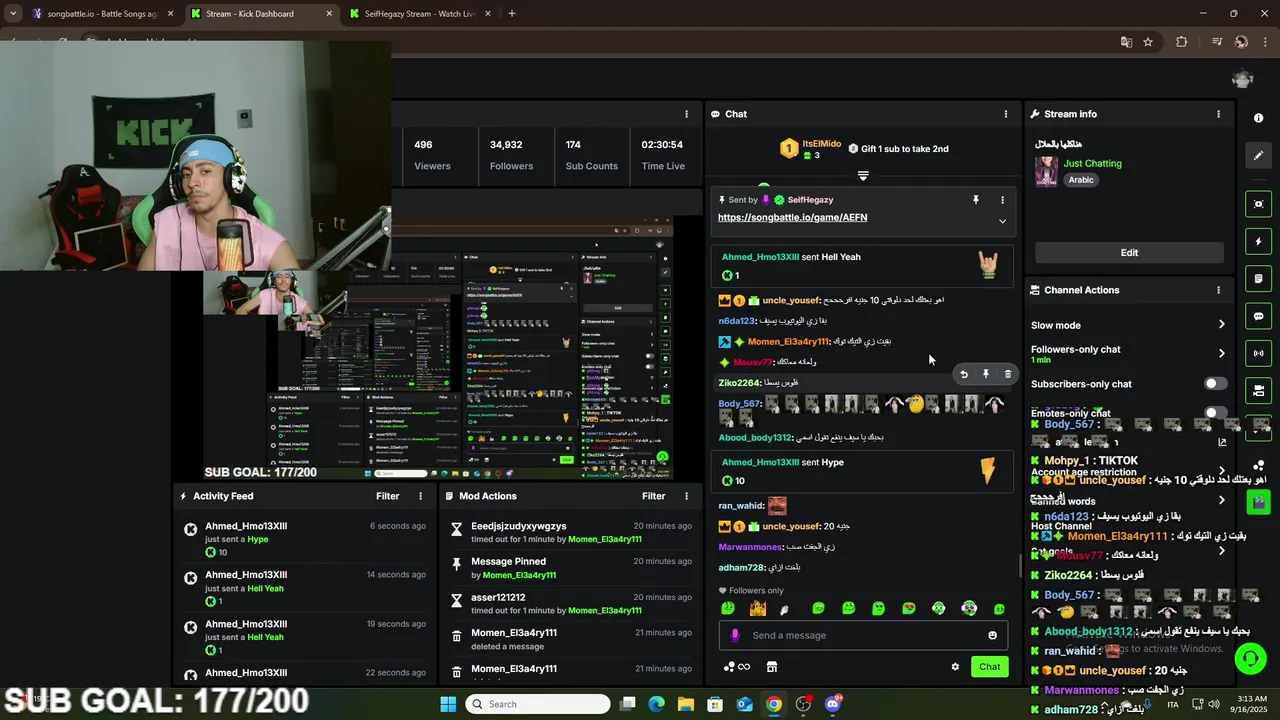This screenshot has height=720, width=1280.
Task: Click the Windows taskbar Search box
Action: pyautogui.click(x=538, y=704)
